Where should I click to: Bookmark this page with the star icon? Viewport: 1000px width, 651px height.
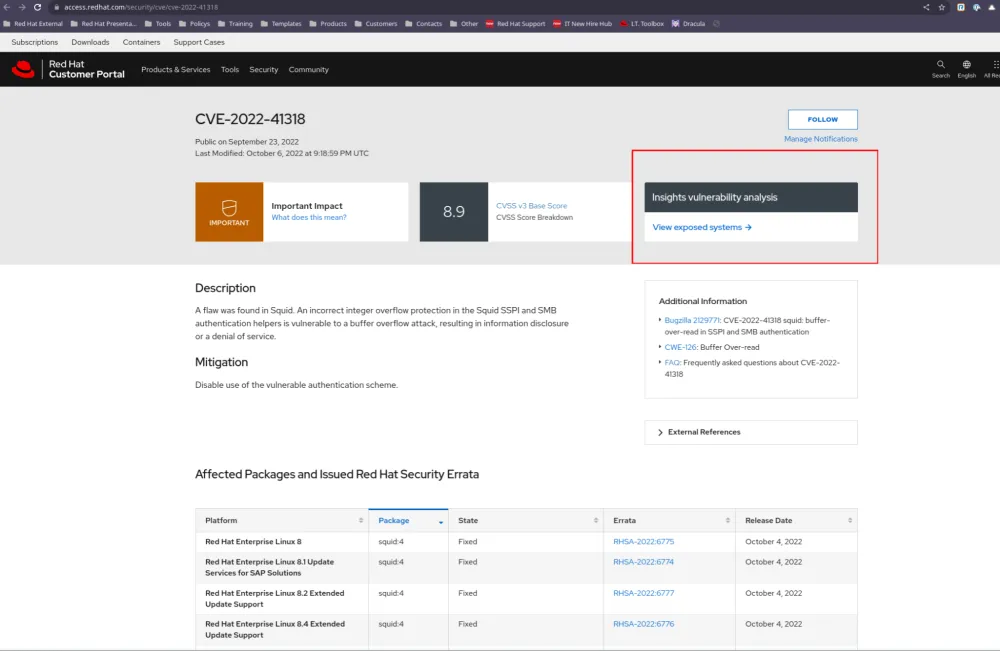(x=941, y=7)
